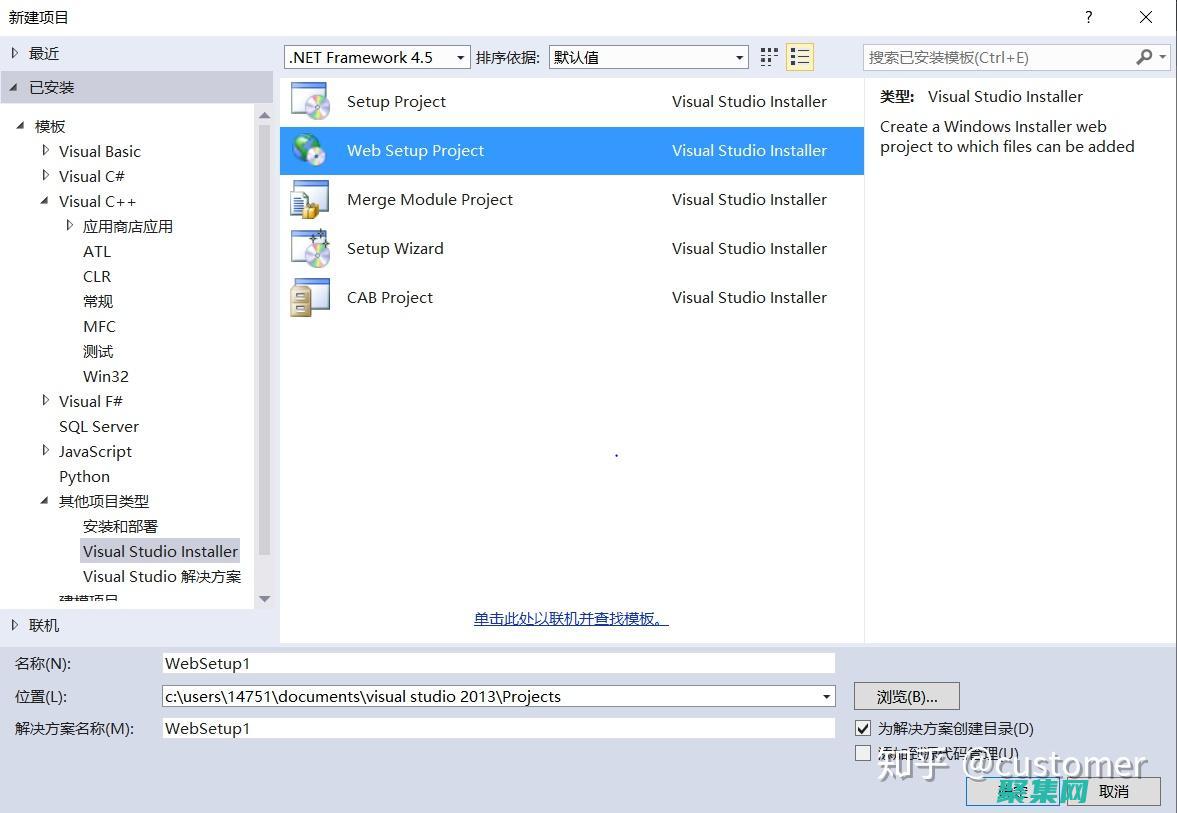Click the Setup Project template icon
The width and height of the screenshot is (1177, 813).
310,101
